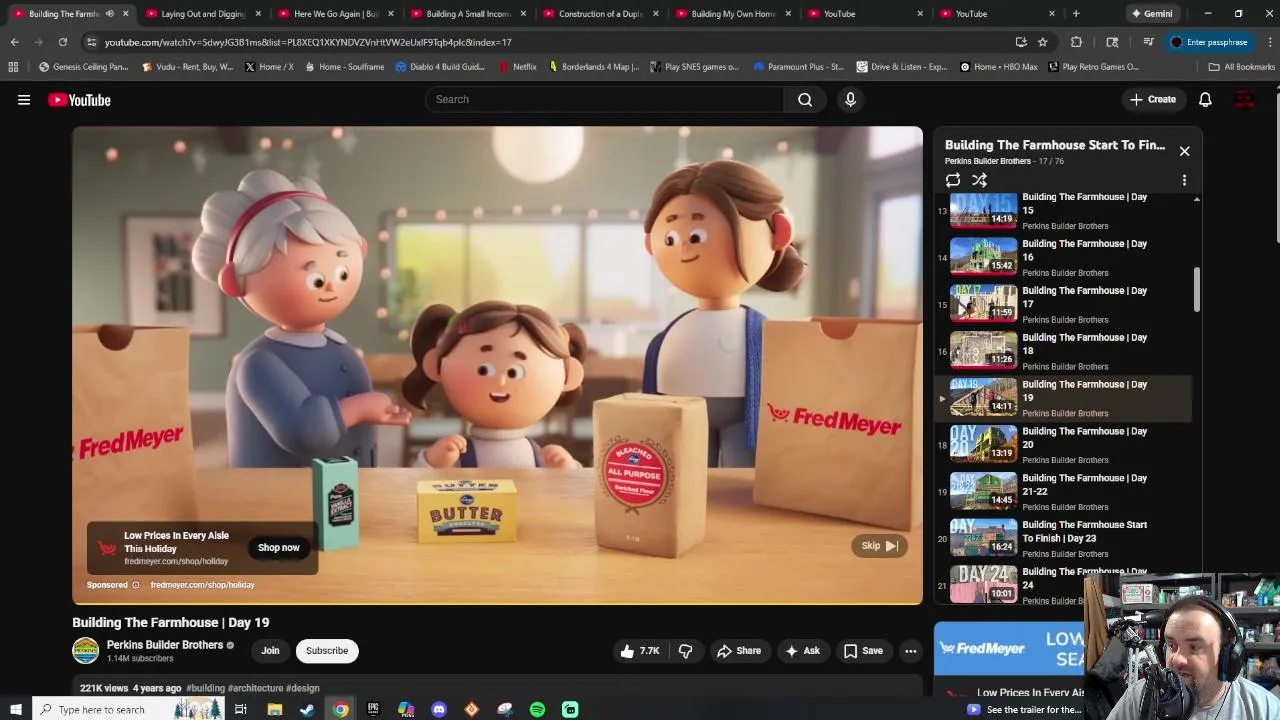The image size is (1280, 720).
Task: Open Task View in the taskbar
Action: click(241, 710)
